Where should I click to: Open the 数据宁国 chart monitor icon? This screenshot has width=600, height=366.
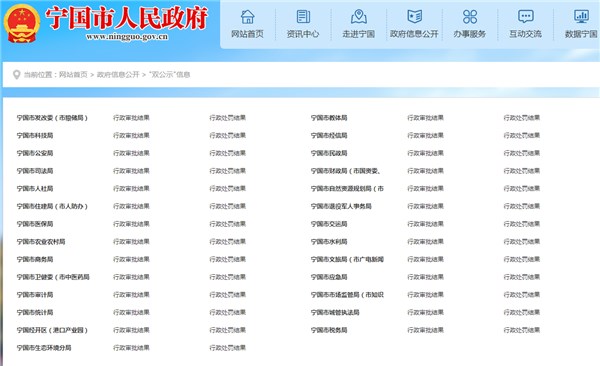point(581,17)
